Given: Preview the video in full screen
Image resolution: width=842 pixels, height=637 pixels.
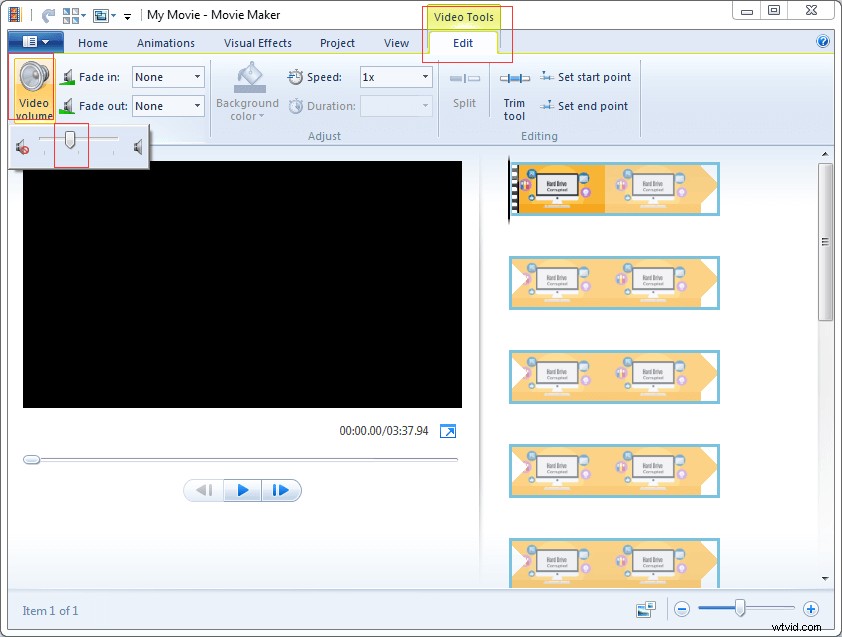Looking at the screenshot, I should click(x=448, y=431).
